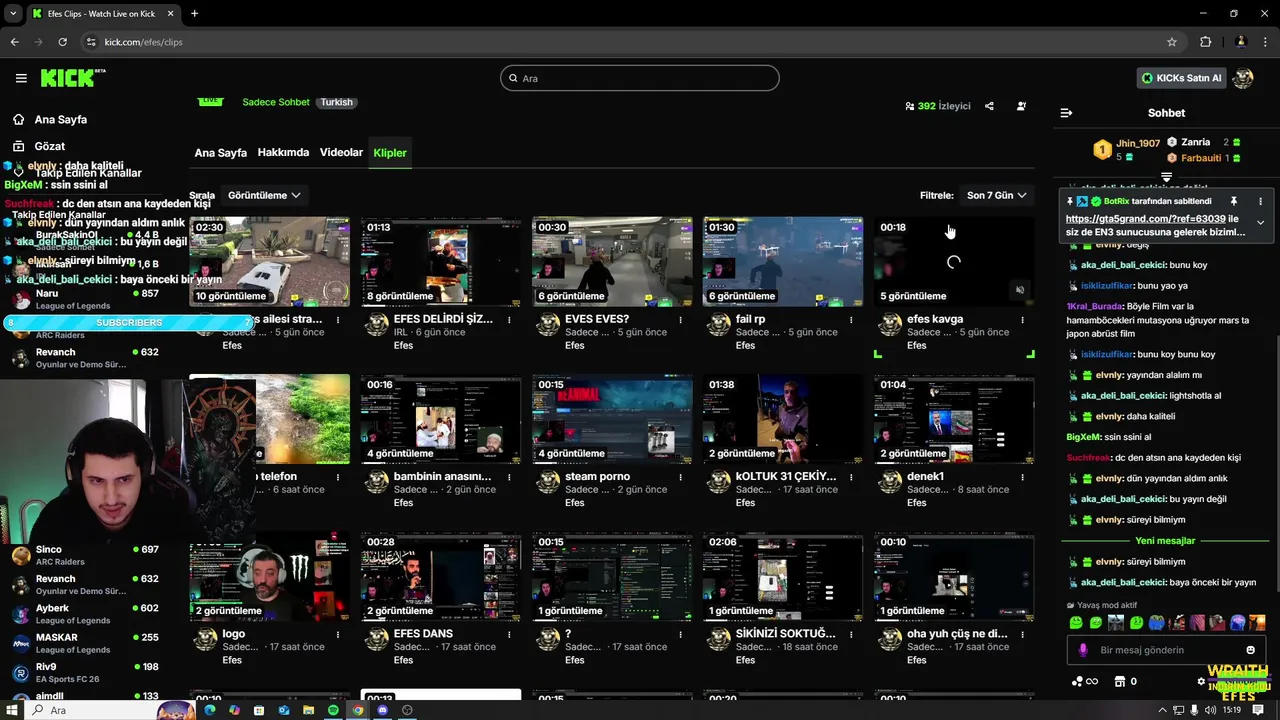Click the follow user icon beside share

click(x=1021, y=106)
